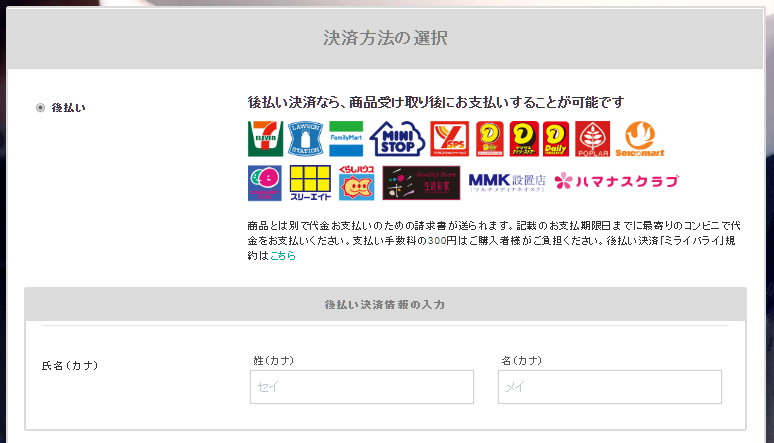The height and width of the screenshot is (443, 774).
Task: Click the 後払い決済情報の入力 section header
Action: click(385, 304)
